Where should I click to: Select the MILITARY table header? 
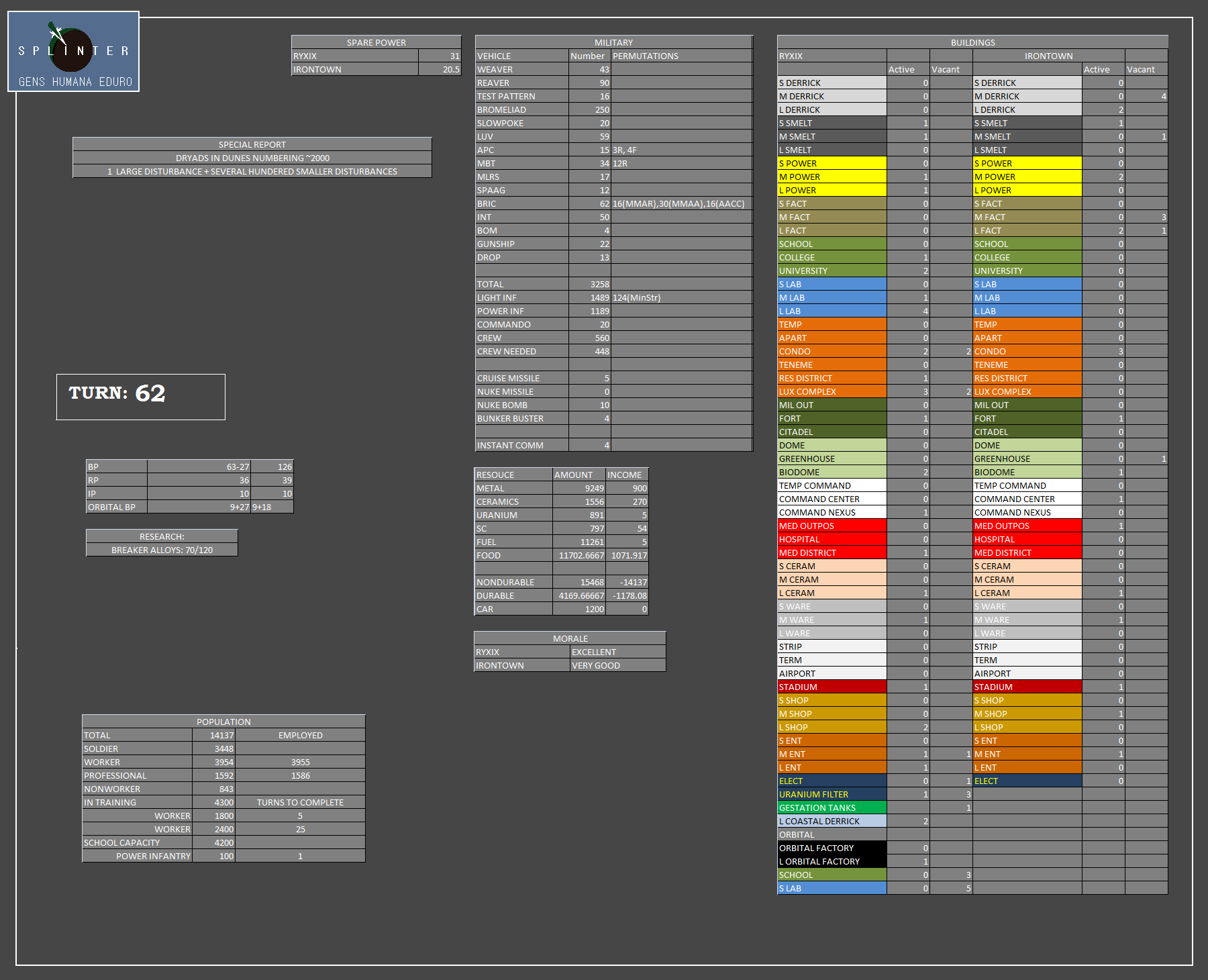[613, 42]
